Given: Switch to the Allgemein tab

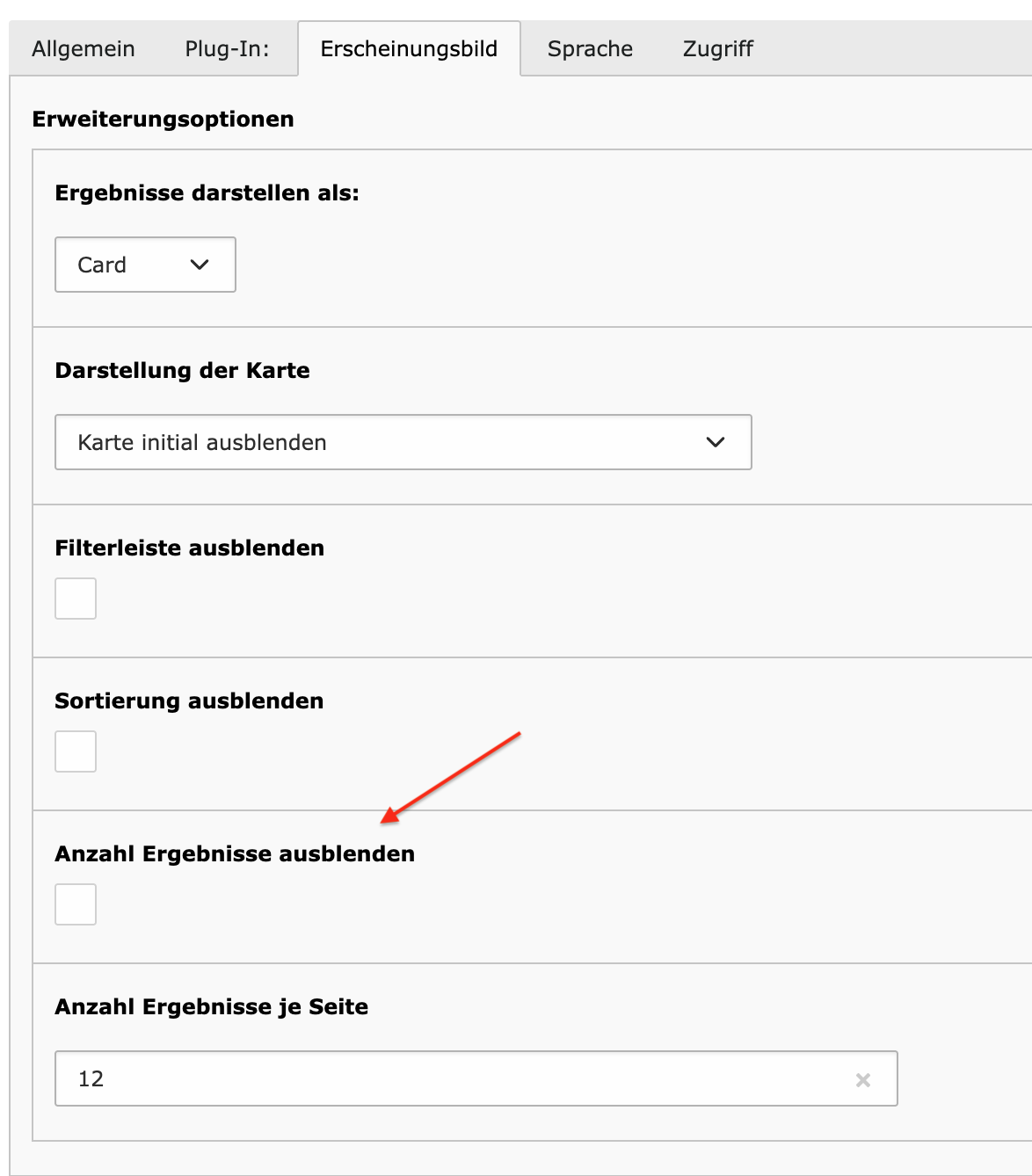Looking at the screenshot, I should tap(84, 48).
